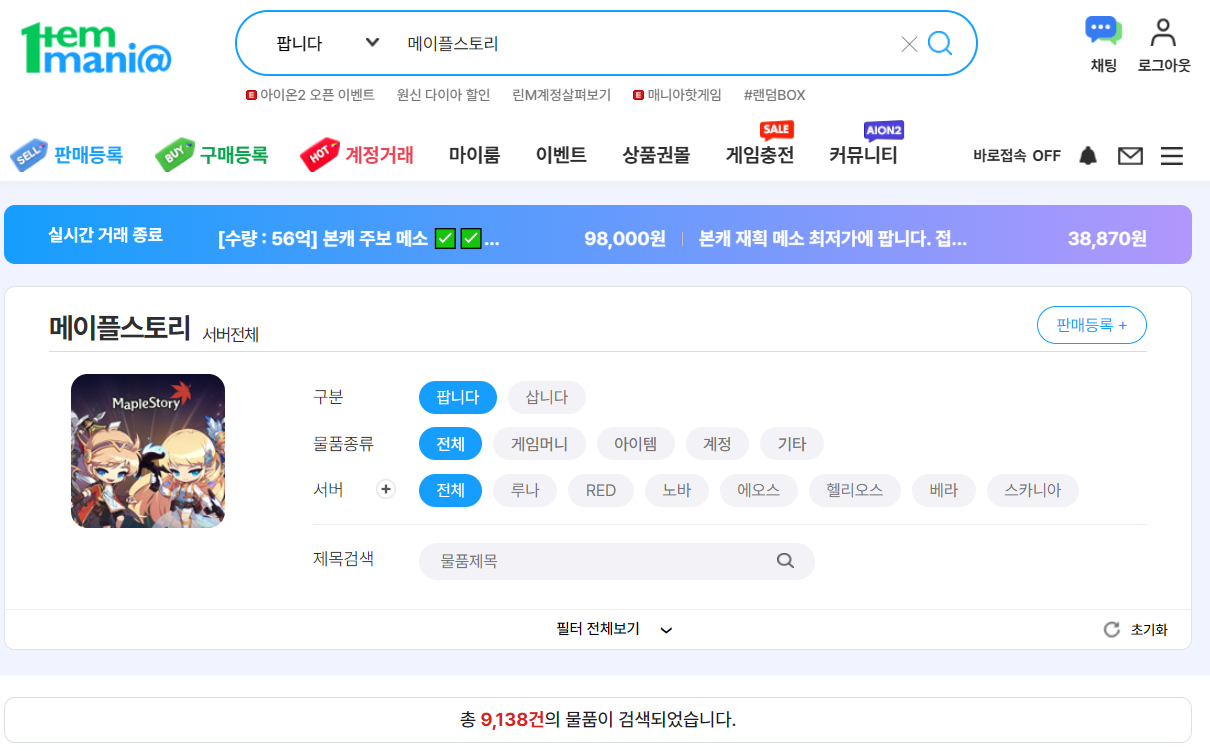The height and width of the screenshot is (751, 1210).
Task: Open 게임충전 menu
Action: click(x=760, y=155)
